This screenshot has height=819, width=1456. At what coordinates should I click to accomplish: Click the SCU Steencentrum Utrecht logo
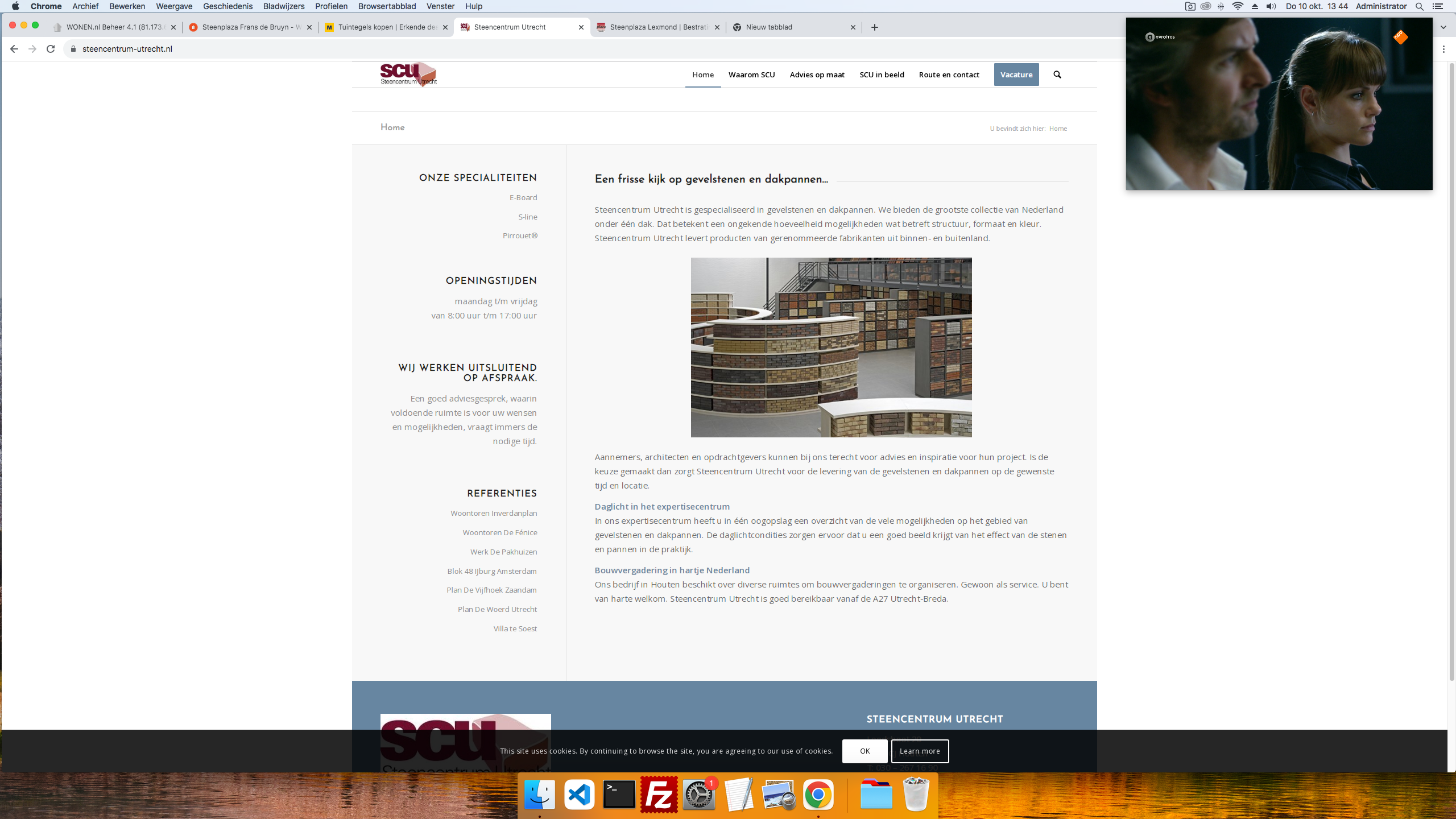[408, 74]
